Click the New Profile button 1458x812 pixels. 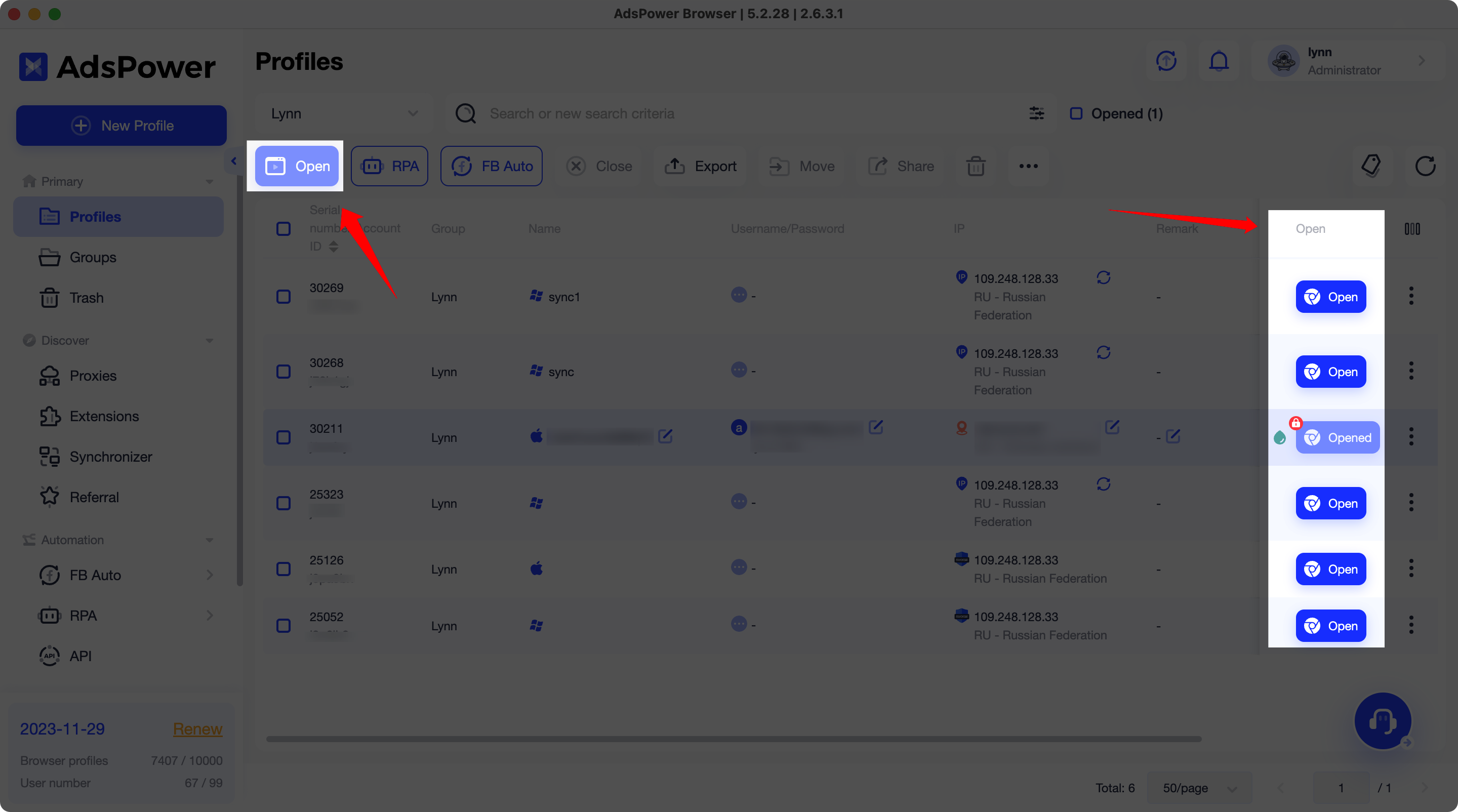click(x=121, y=125)
